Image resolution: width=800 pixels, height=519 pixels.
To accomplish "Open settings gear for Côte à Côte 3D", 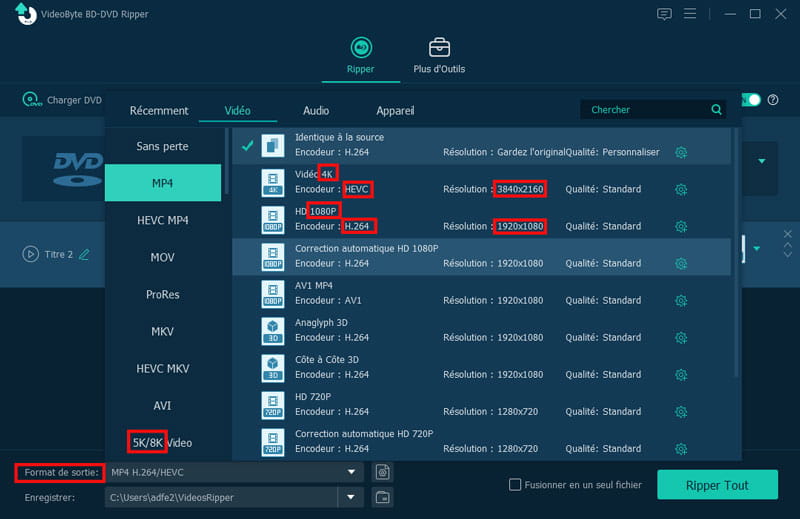I will (681, 375).
